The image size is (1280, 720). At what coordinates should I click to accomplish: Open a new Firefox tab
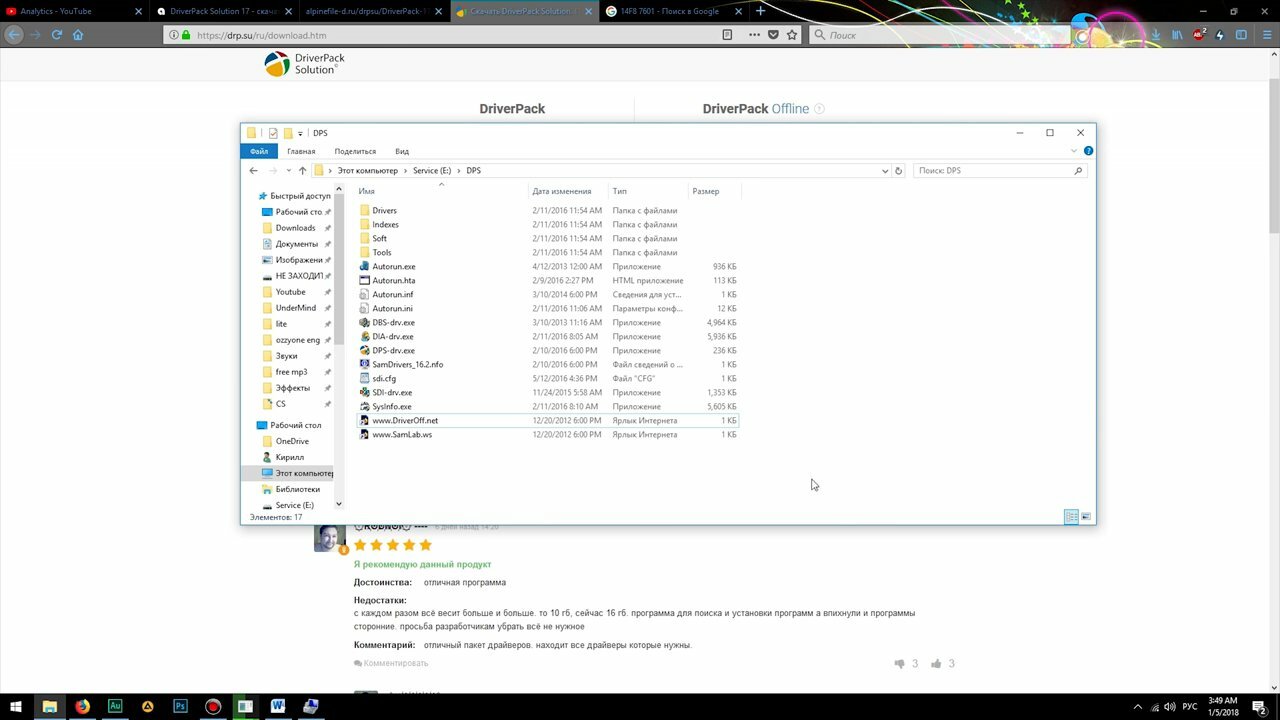click(761, 11)
